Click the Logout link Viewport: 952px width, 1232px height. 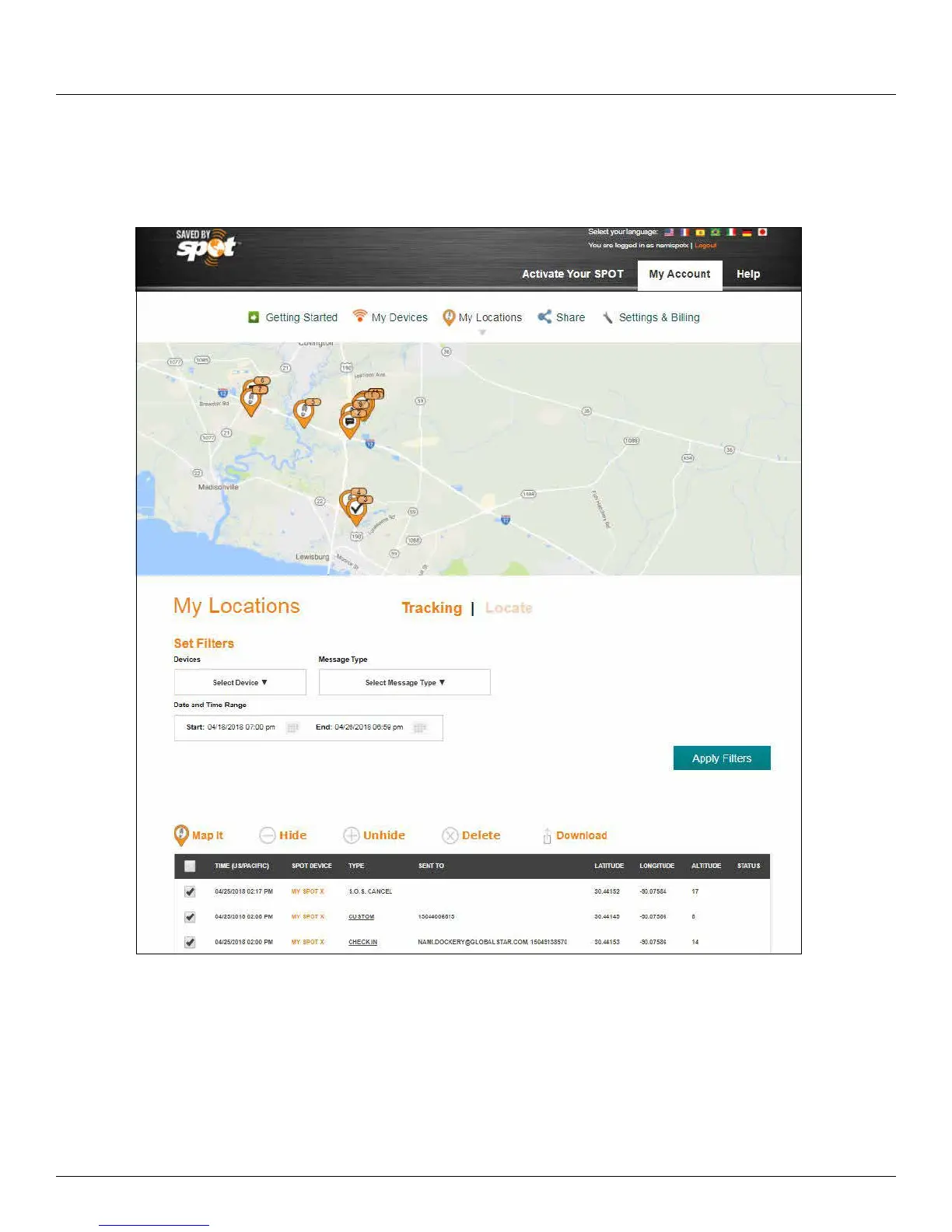[x=705, y=245]
